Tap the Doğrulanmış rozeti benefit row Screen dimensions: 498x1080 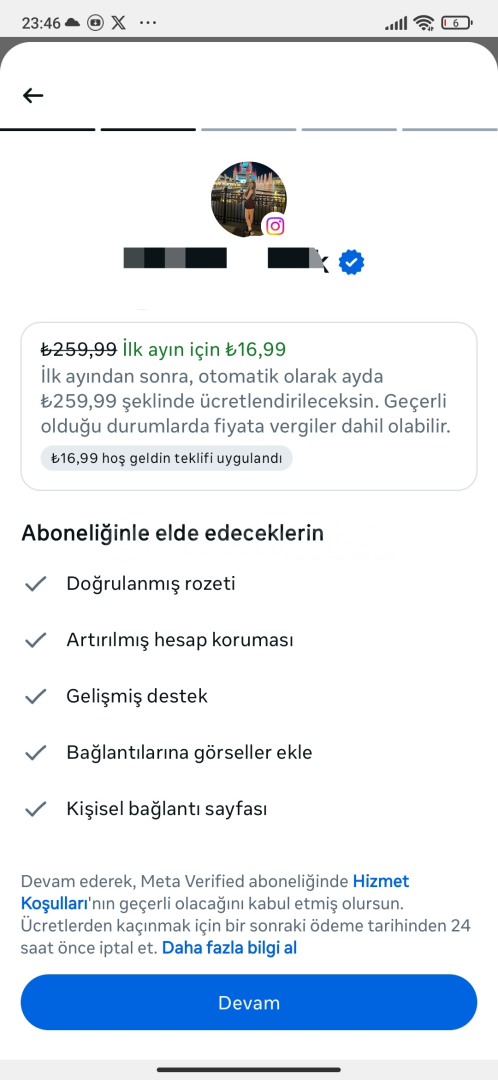[x=249, y=584]
